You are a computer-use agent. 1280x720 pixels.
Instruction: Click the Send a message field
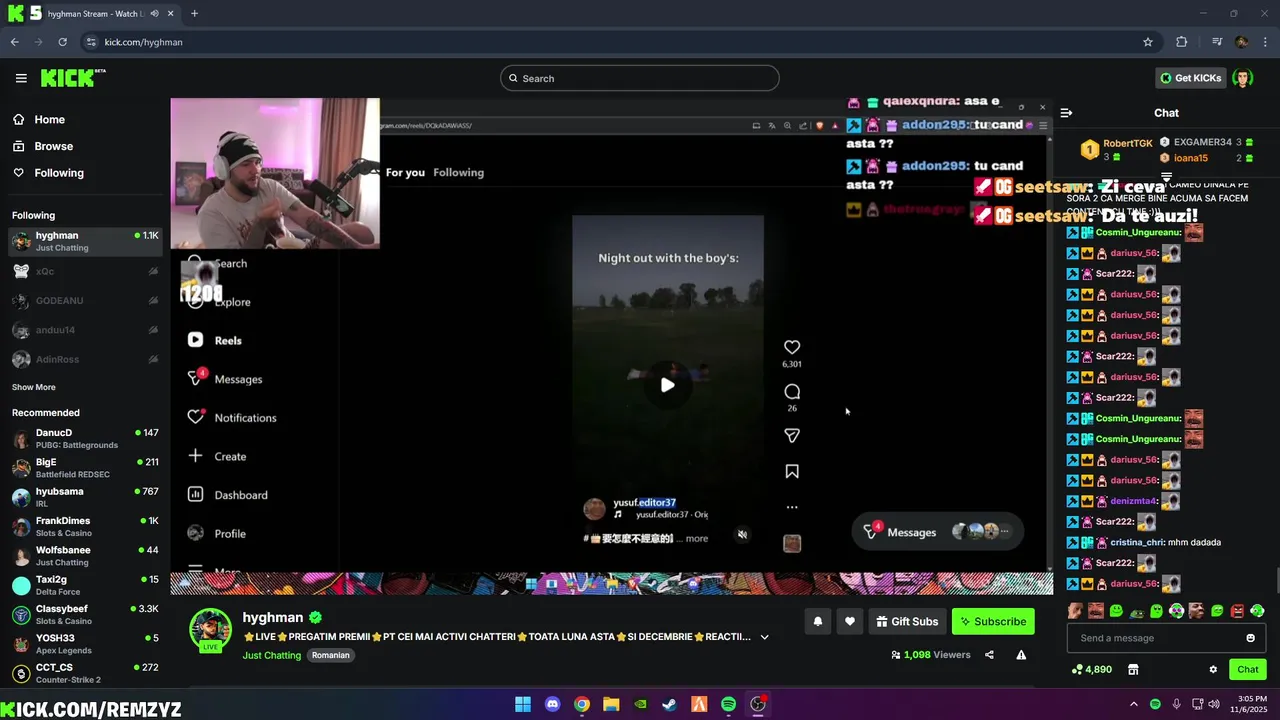tap(1166, 638)
